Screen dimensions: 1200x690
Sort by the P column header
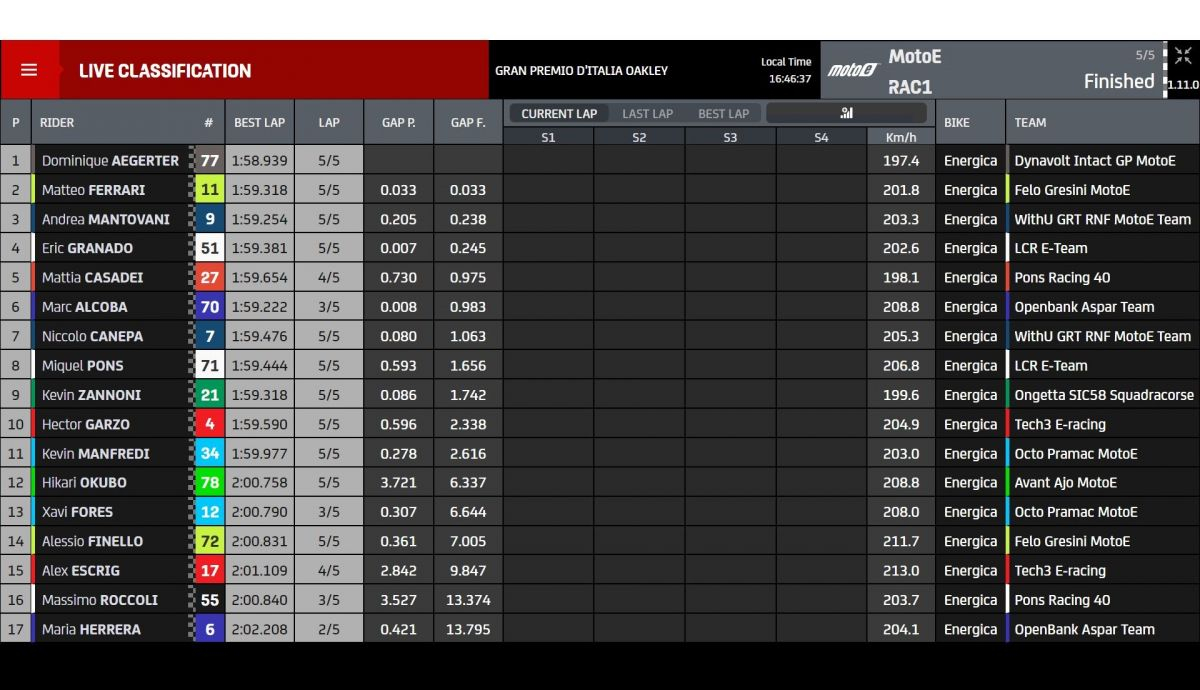[x=16, y=123]
